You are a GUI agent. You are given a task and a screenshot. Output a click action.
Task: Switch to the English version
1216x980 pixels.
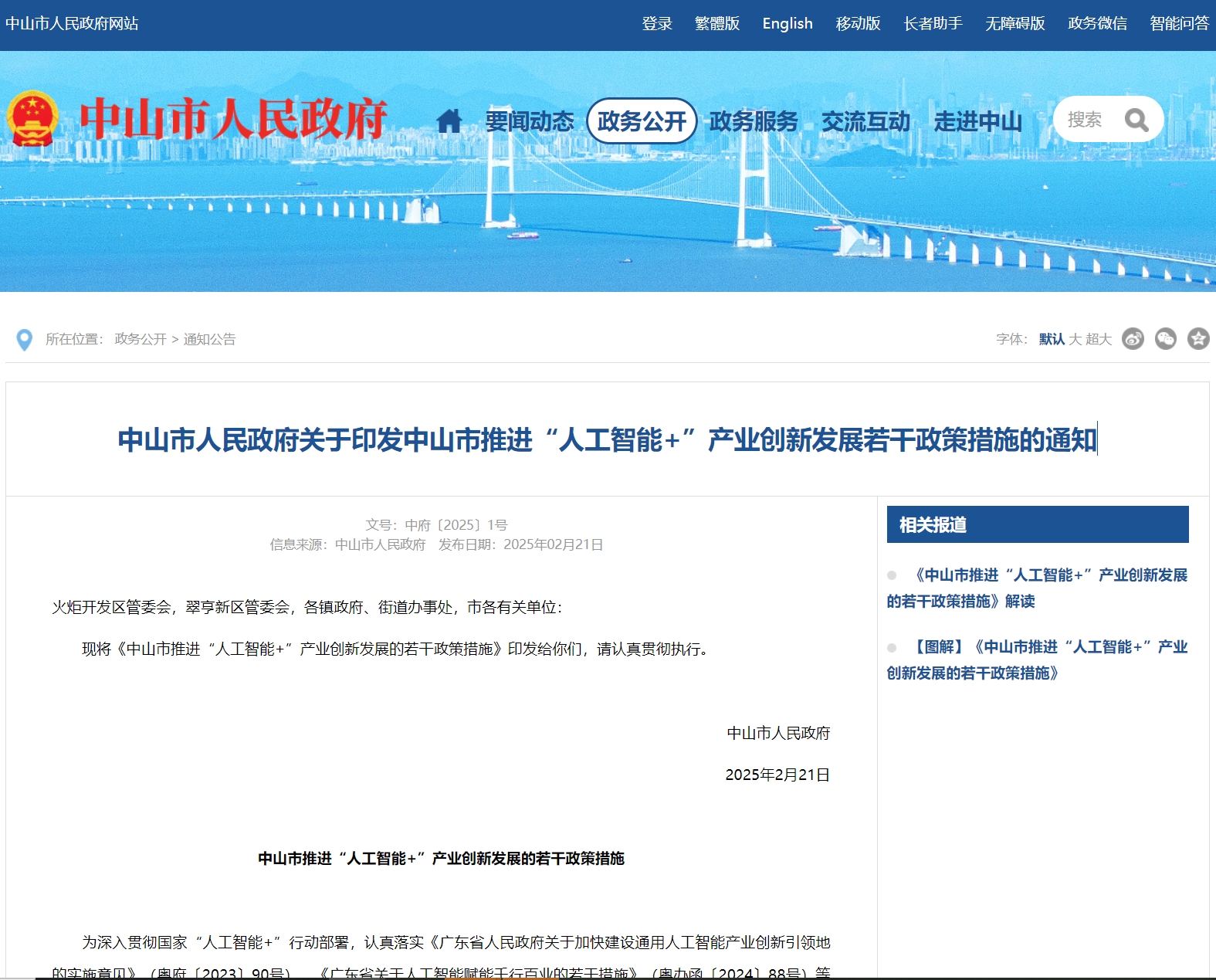tap(787, 24)
